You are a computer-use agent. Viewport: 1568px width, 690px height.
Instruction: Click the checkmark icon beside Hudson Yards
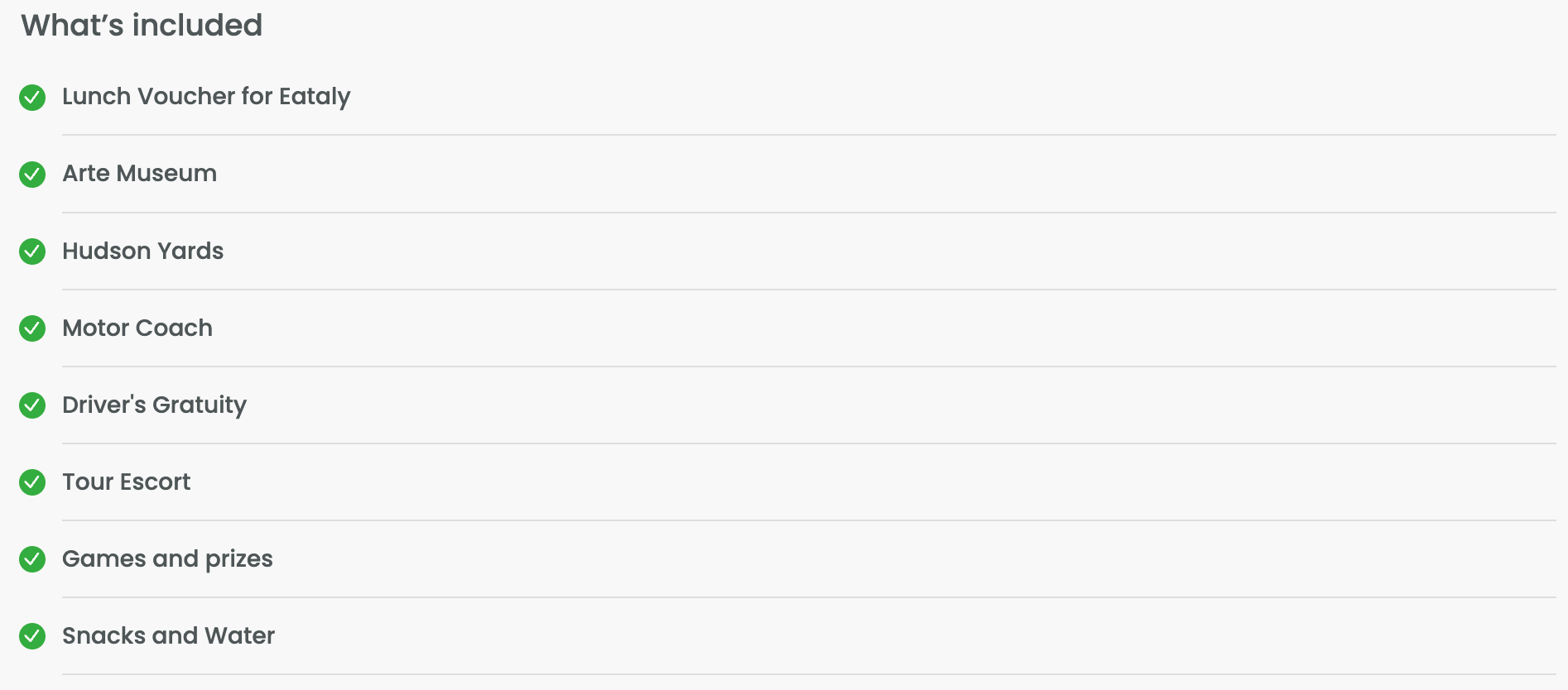coord(32,252)
